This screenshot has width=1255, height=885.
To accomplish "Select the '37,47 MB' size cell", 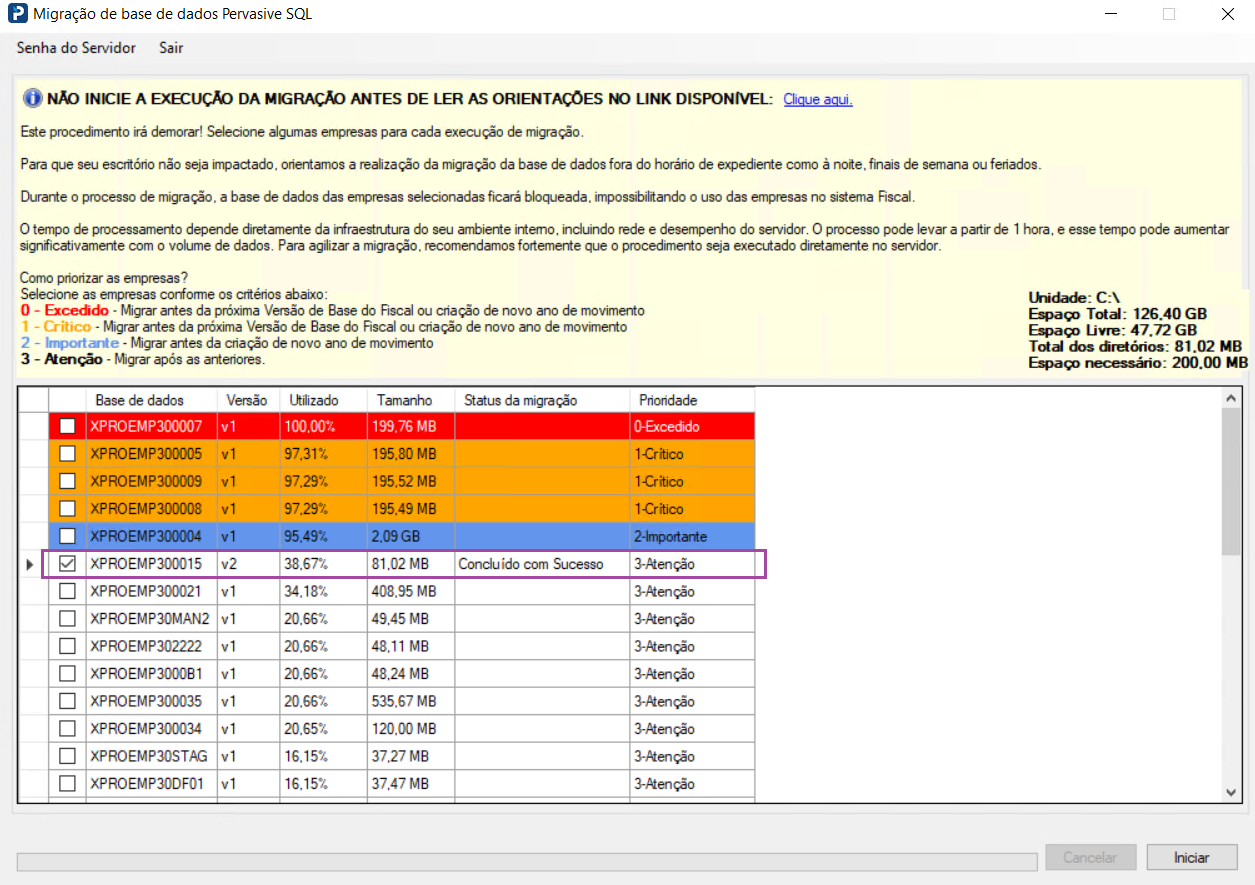I will pos(410,784).
